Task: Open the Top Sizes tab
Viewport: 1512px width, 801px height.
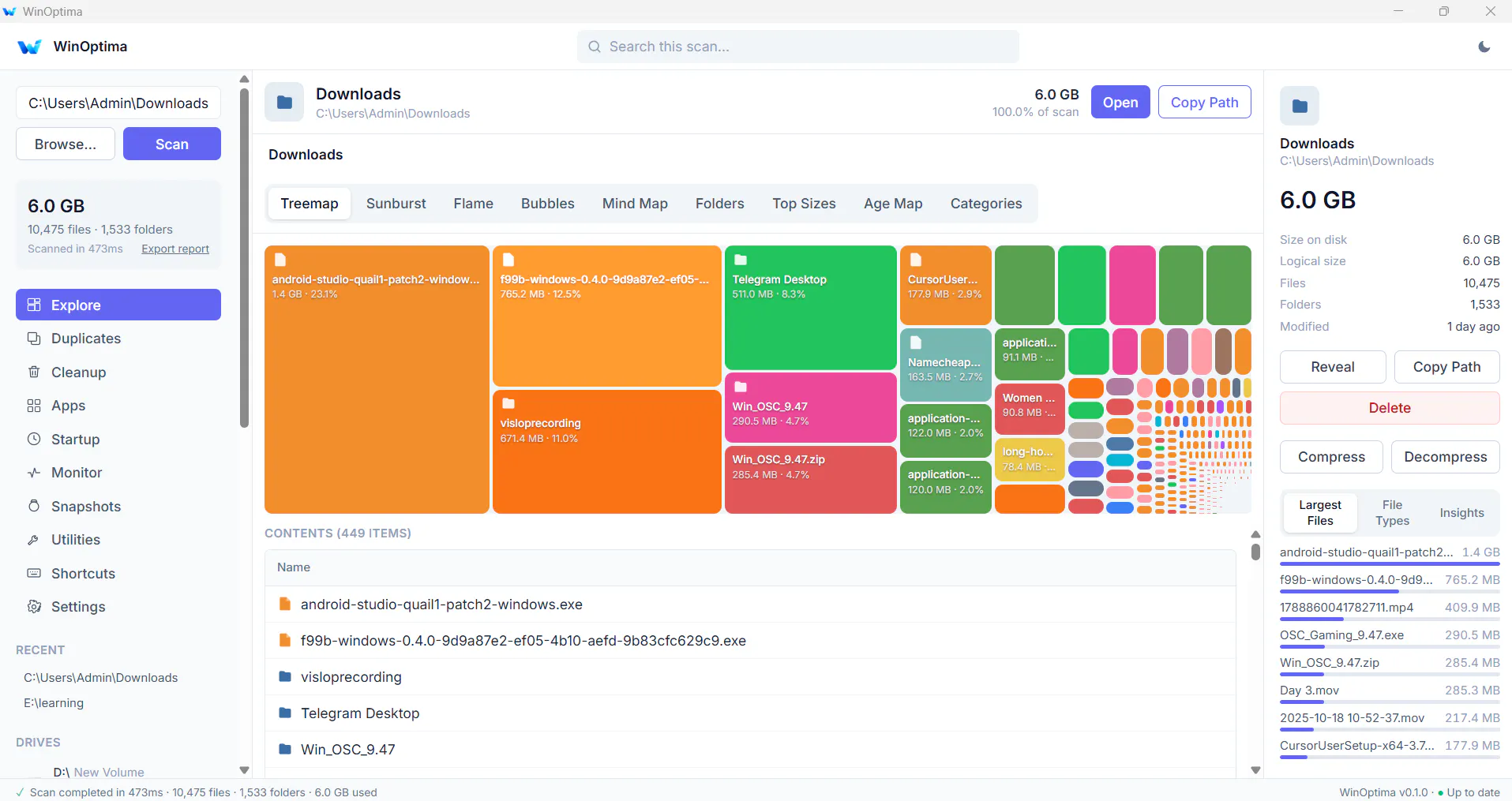Action: (x=804, y=204)
